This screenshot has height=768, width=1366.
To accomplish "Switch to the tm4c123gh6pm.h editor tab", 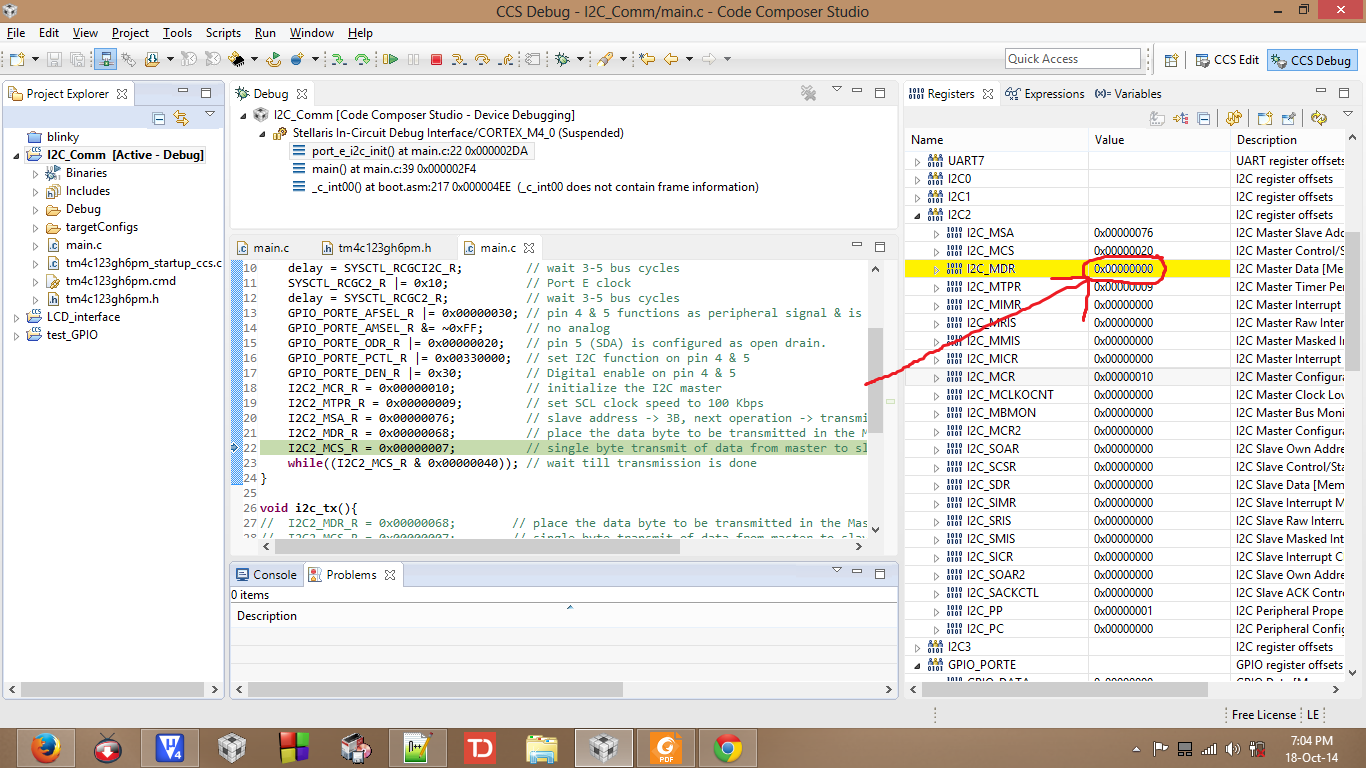I will click(377, 248).
